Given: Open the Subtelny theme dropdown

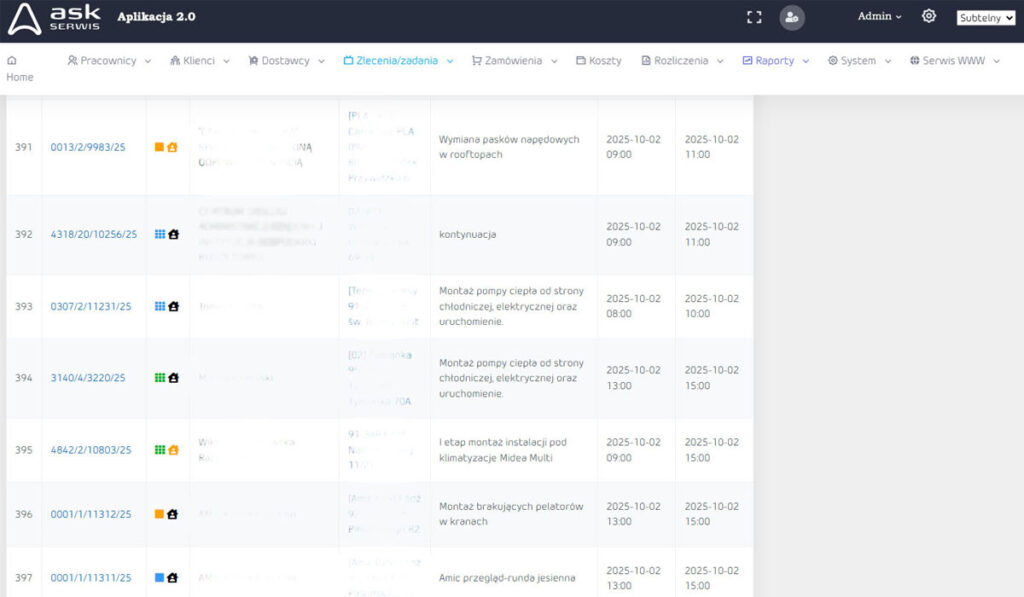Looking at the screenshot, I should pos(985,18).
